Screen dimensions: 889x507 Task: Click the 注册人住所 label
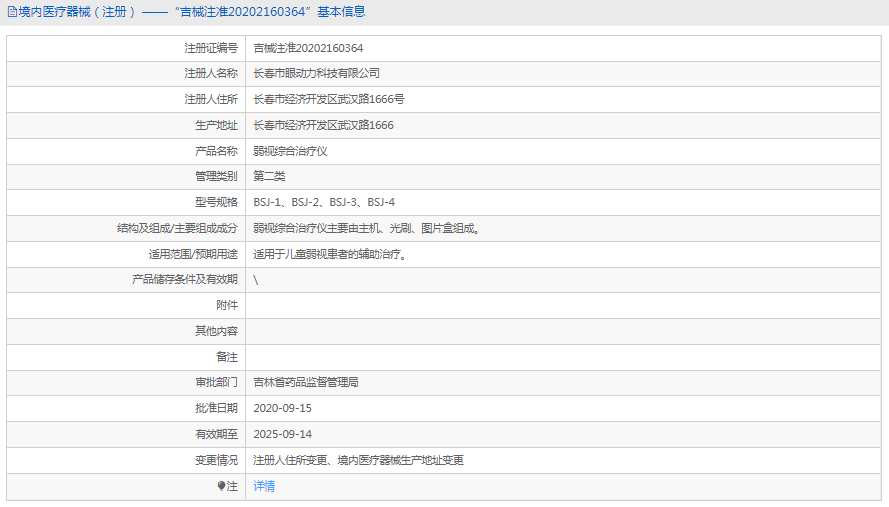tap(211, 99)
